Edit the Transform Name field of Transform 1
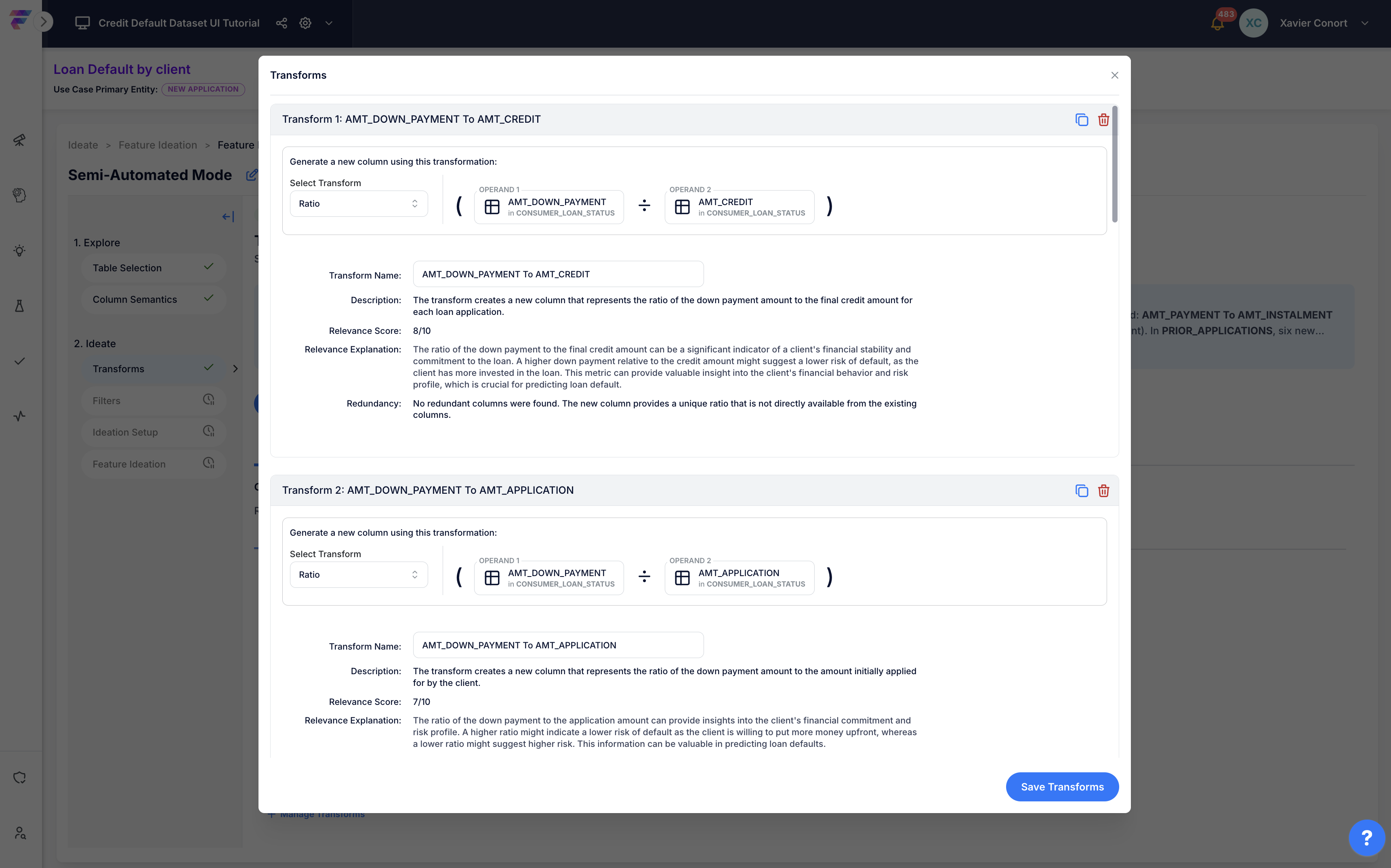The width and height of the screenshot is (1391, 868). (558, 275)
